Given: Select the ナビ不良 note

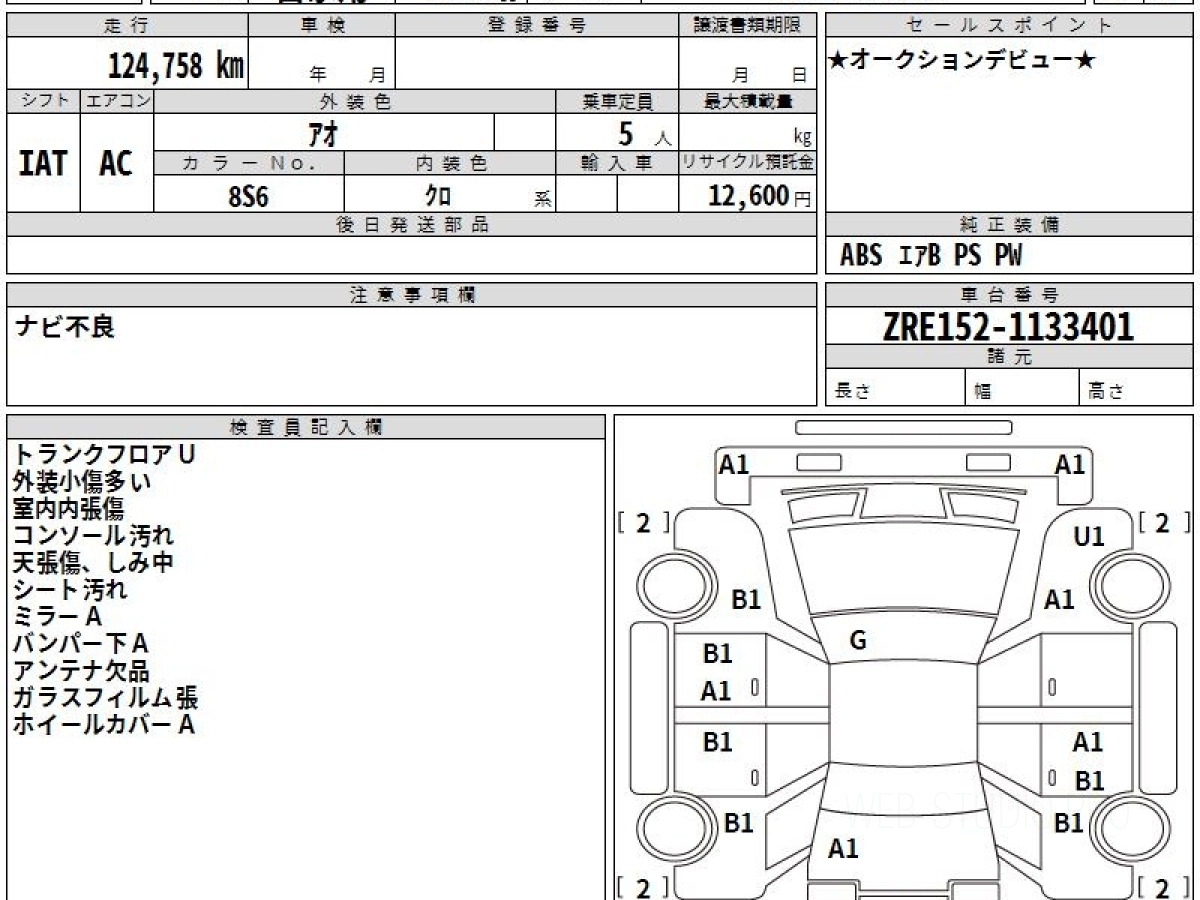Looking at the screenshot, I should [x=65, y=326].
